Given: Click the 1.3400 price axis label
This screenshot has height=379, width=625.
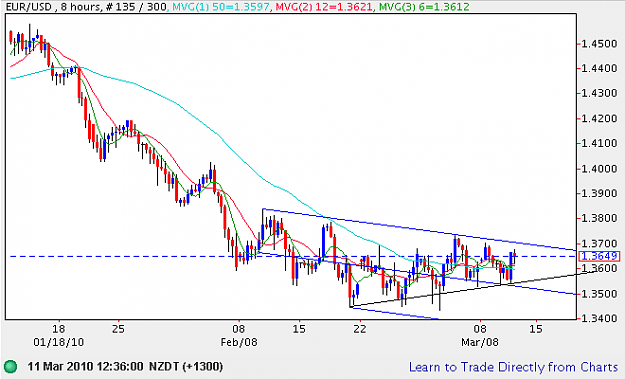Looking at the screenshot, I should click(x=599, y=318).
